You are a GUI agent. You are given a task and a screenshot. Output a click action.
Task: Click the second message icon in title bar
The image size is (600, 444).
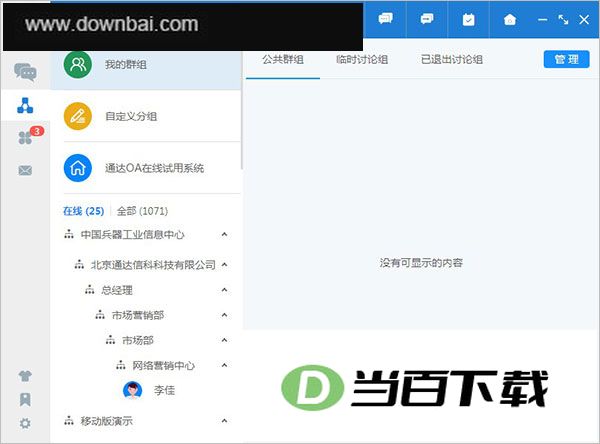pyautogui.click(x=427, y=19)
